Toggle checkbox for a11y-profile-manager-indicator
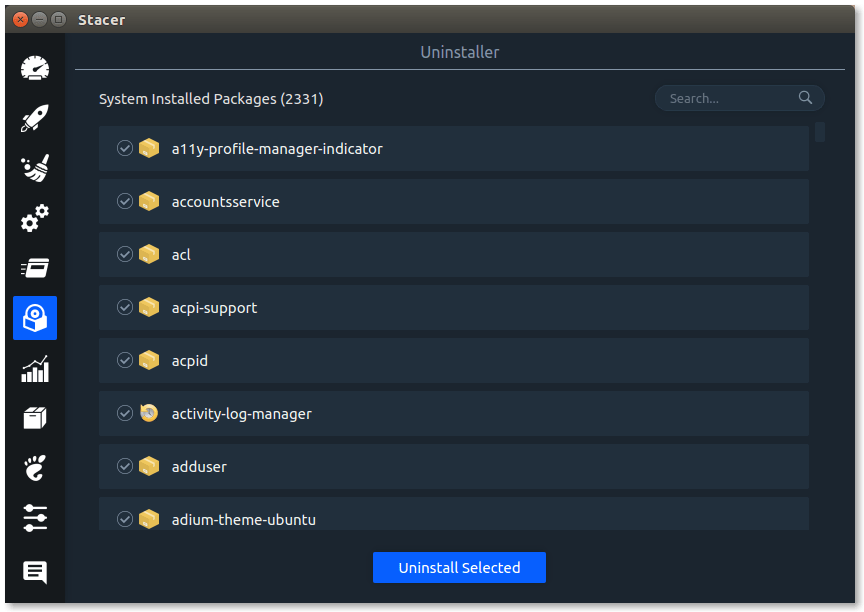 (125, 148)
